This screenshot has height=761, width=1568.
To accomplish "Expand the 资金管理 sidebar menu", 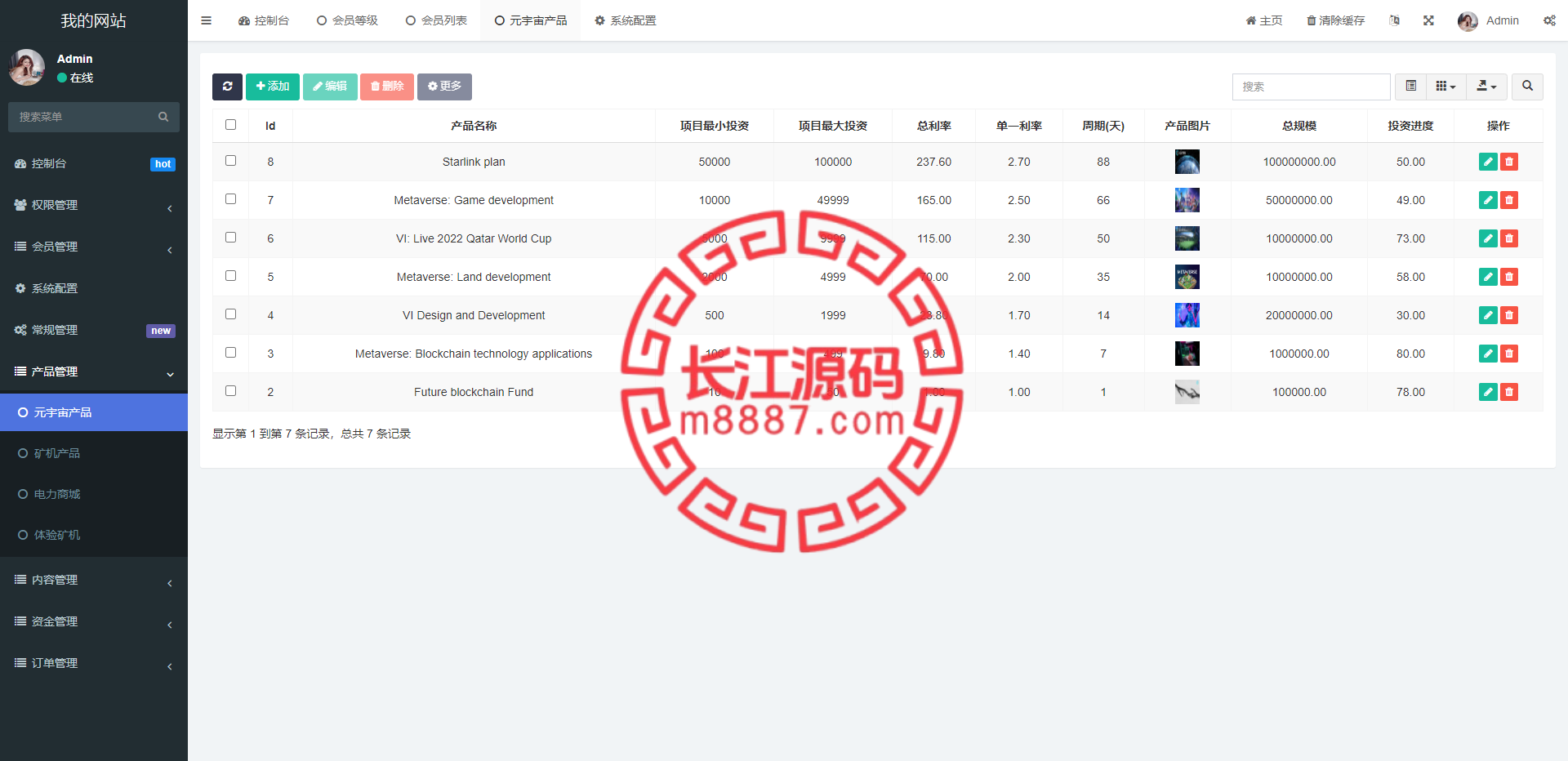I will click(x=94, y=621).
